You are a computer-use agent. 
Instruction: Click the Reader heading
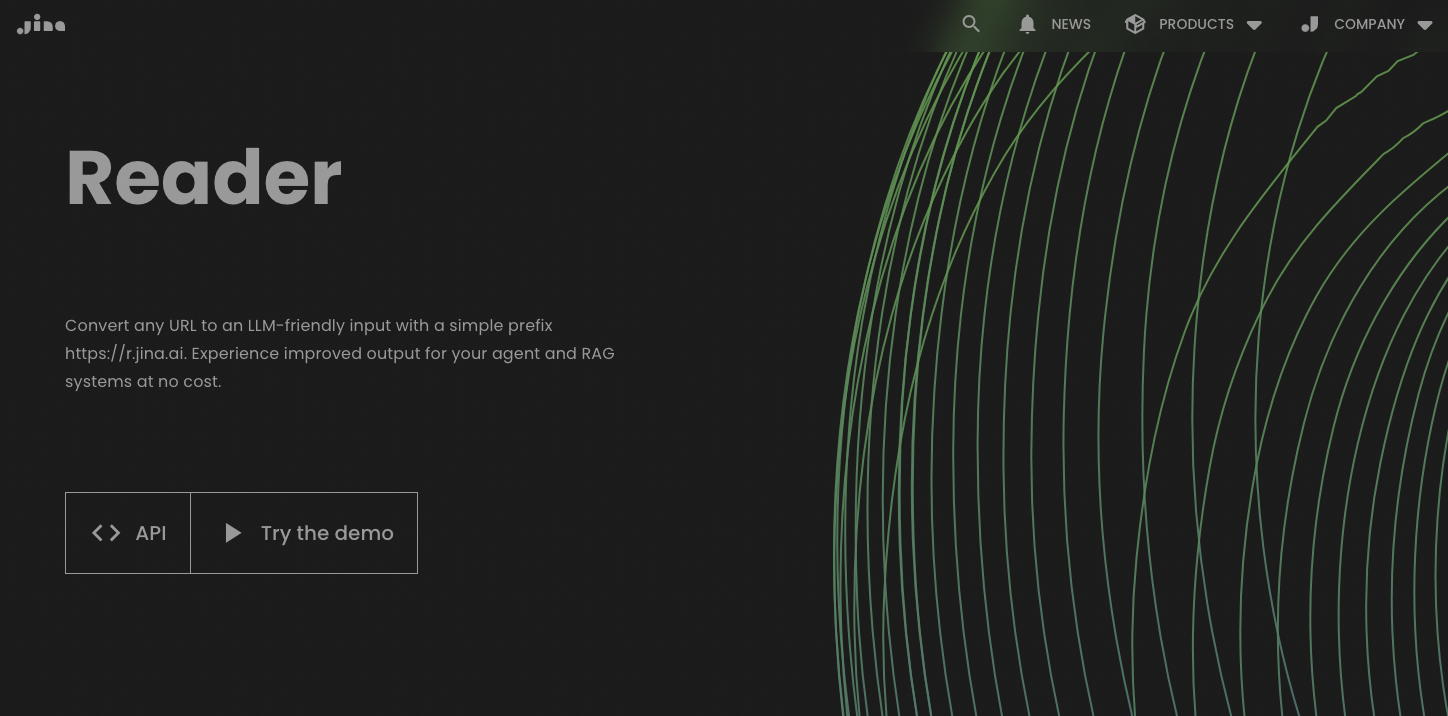204,178
